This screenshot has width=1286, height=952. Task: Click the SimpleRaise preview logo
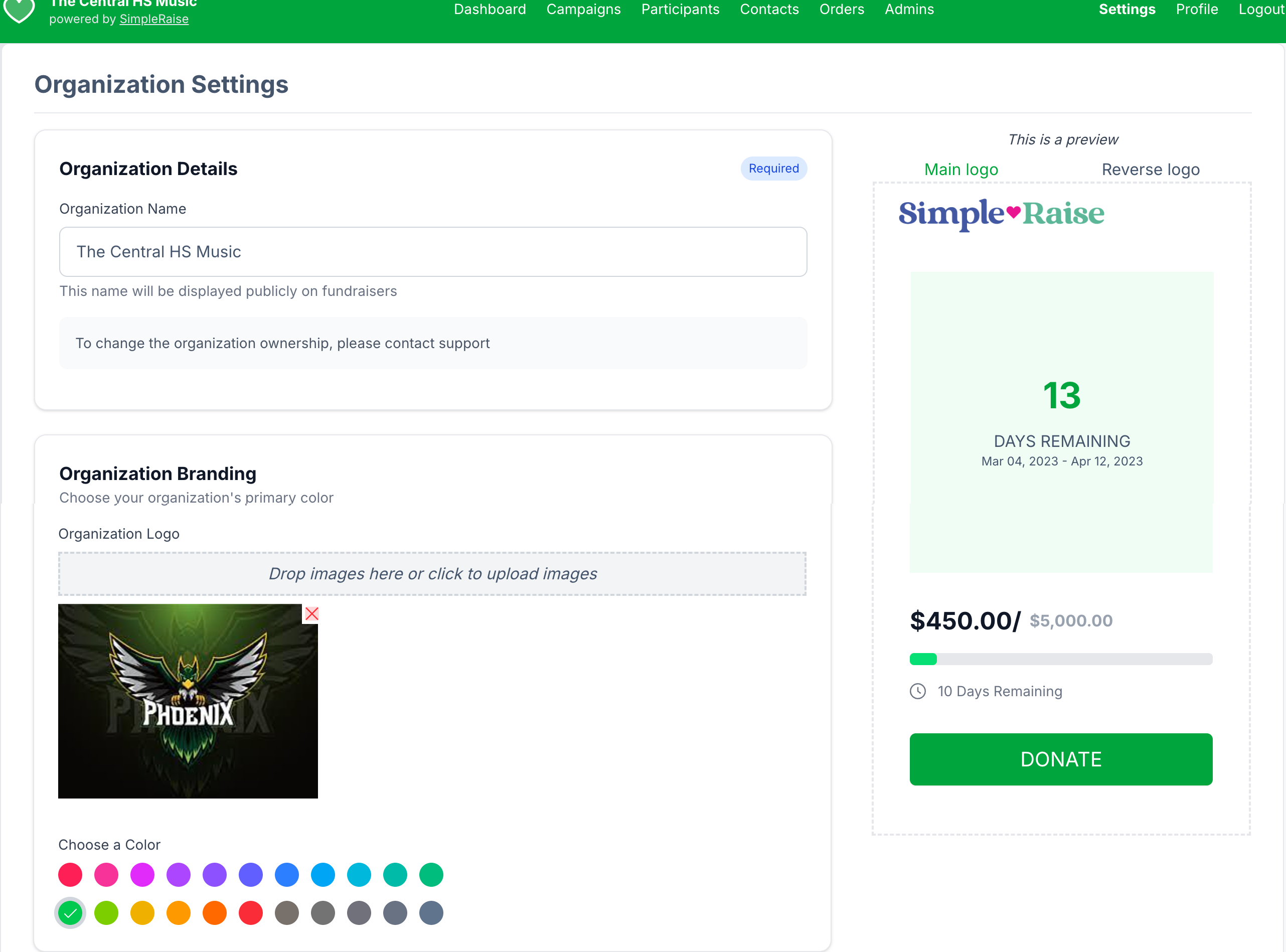click(x=1002, y=214)
